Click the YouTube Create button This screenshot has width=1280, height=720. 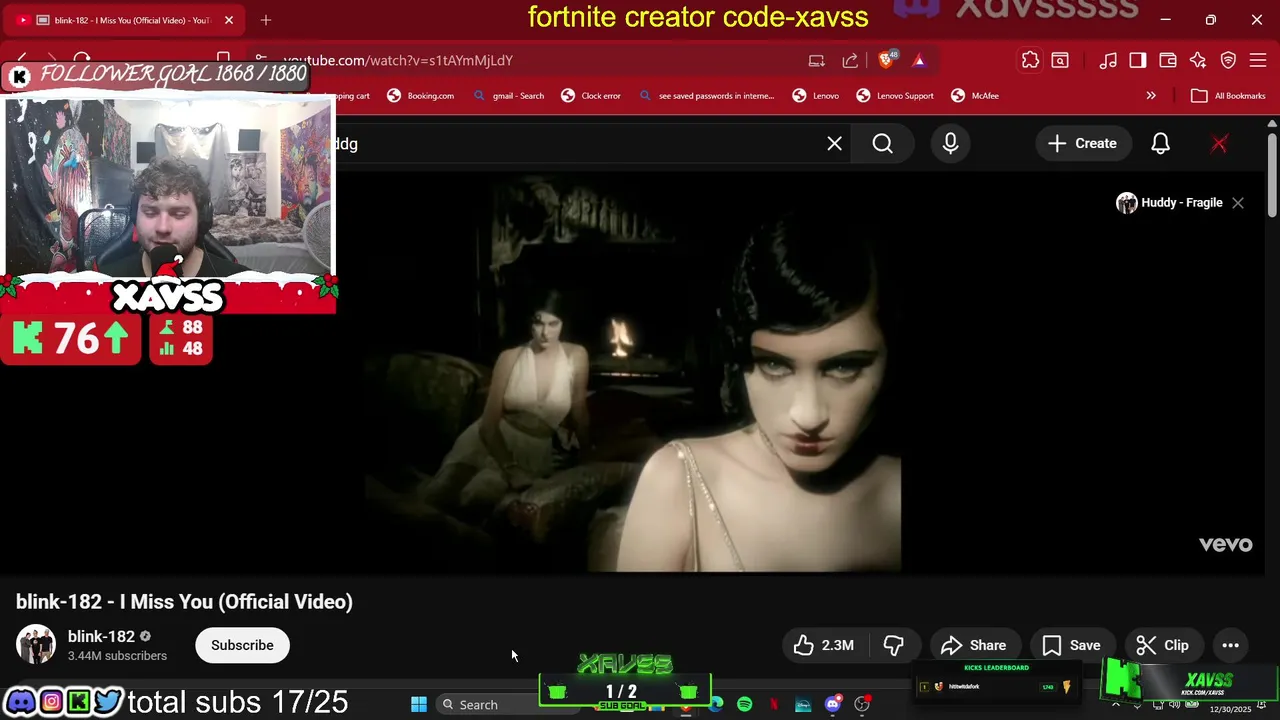tap(1082, 143)
